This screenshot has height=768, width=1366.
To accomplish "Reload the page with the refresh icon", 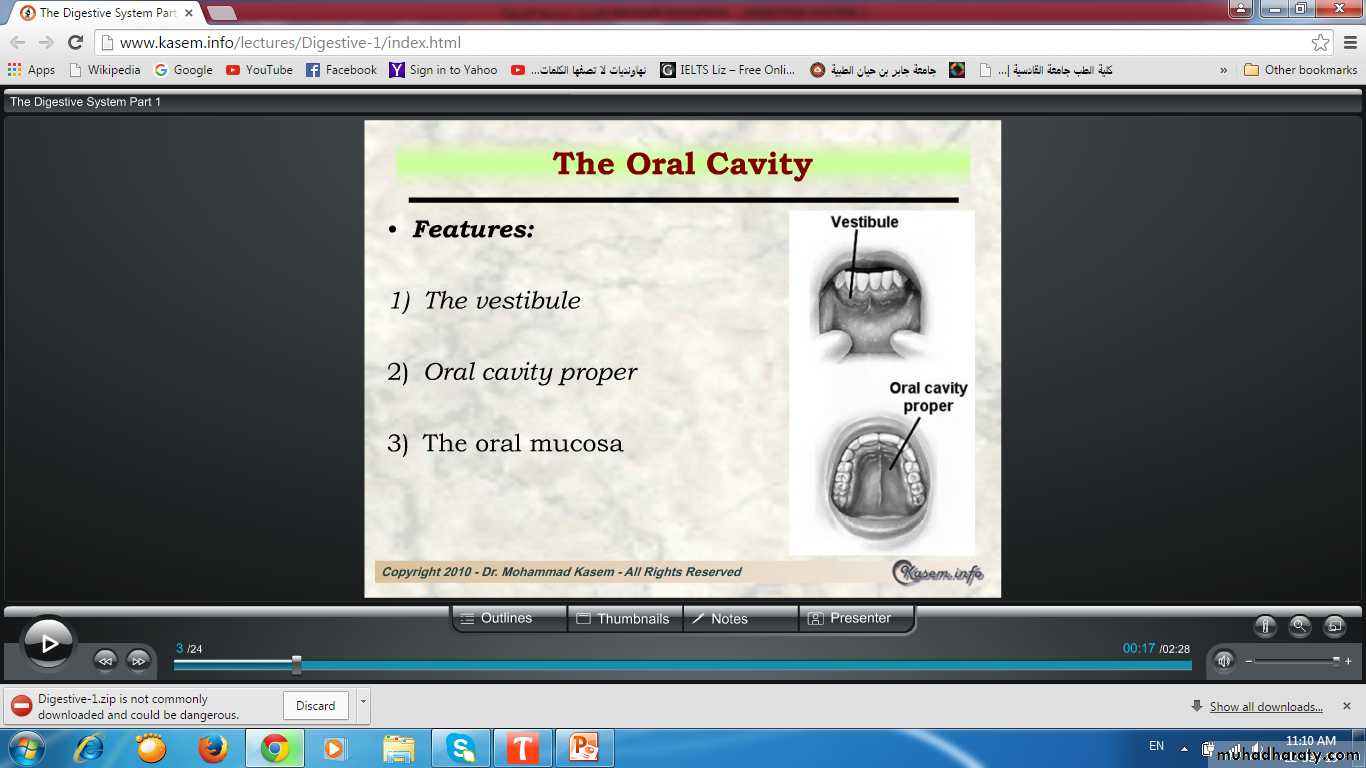I will click(x=75, y=43).
